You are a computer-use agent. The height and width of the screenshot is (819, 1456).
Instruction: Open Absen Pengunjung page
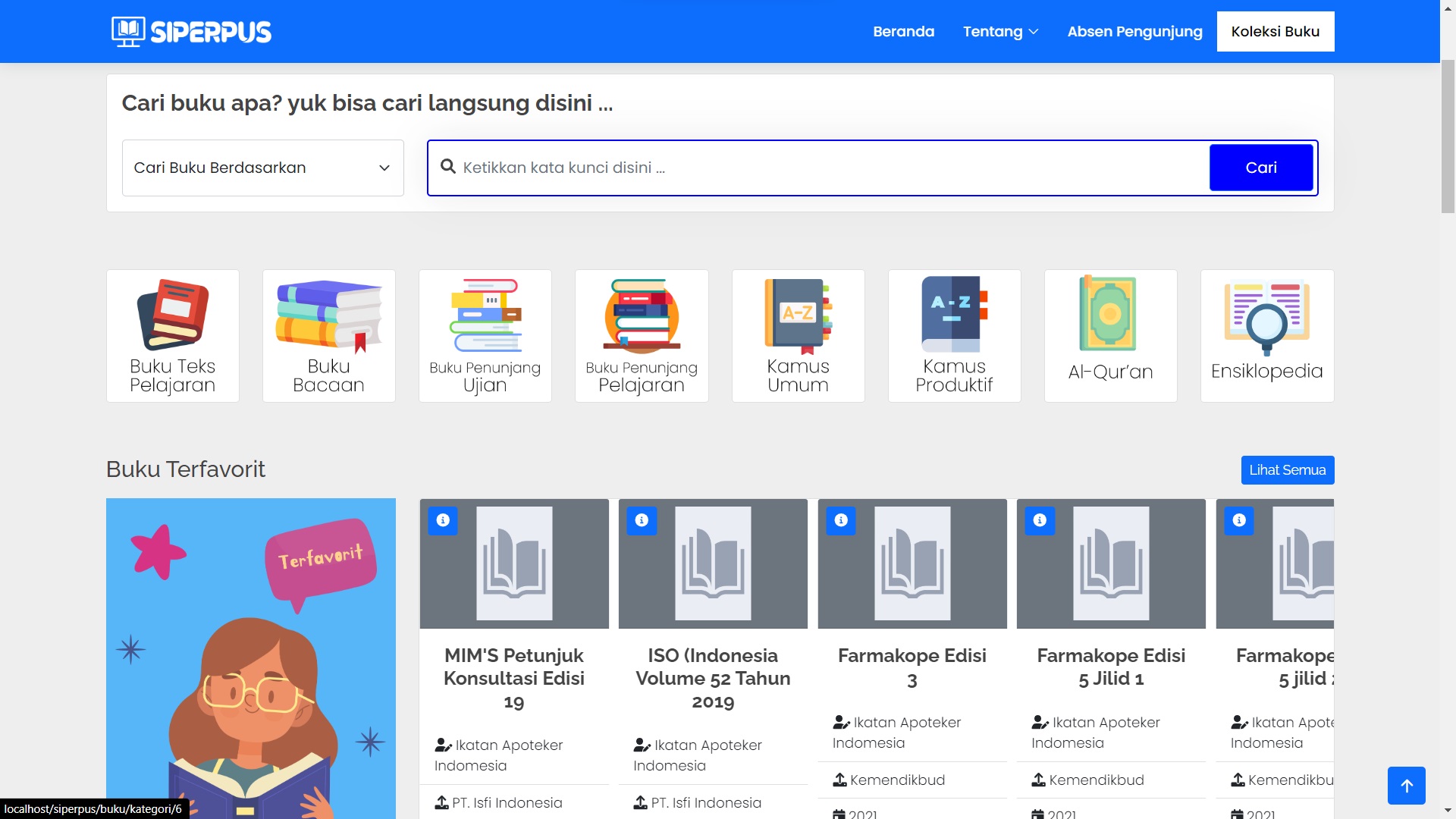click(1134, 32)
